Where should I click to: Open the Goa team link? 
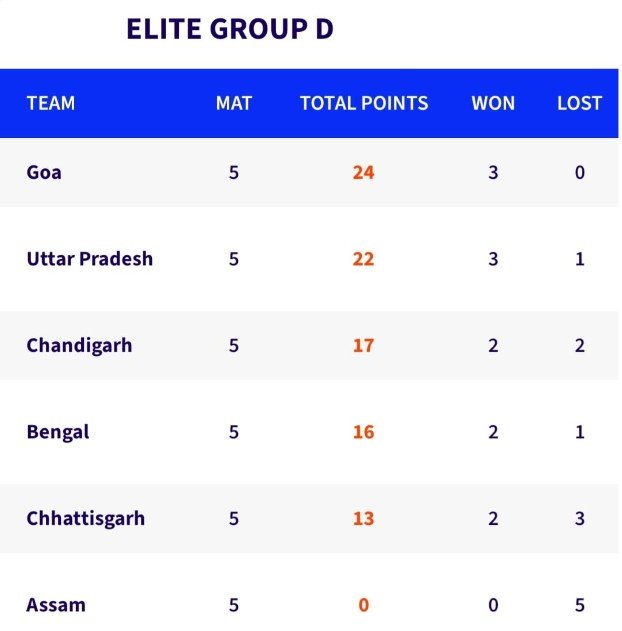[44, 172]
